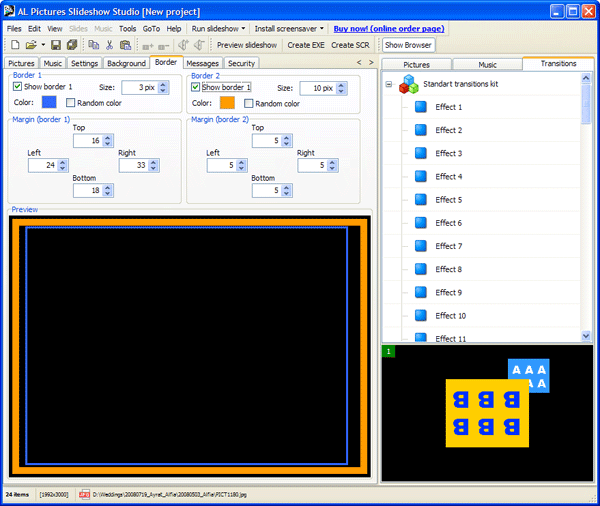The width and height of the screenshot is (600, 506).
Task: Decrease Border 1 Left margin value
Action: click(x=63, y=168)
